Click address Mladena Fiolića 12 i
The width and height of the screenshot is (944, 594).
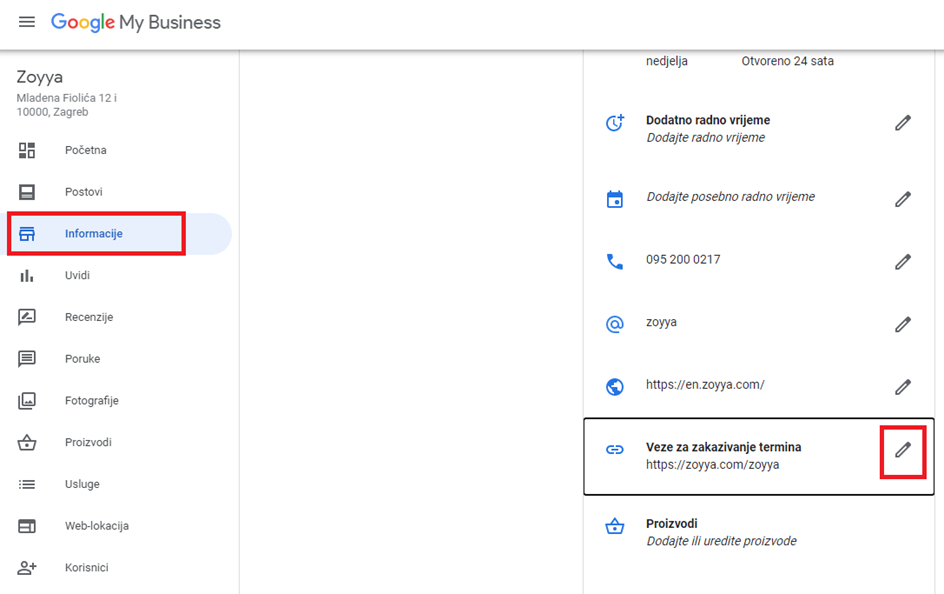(67, 98)
